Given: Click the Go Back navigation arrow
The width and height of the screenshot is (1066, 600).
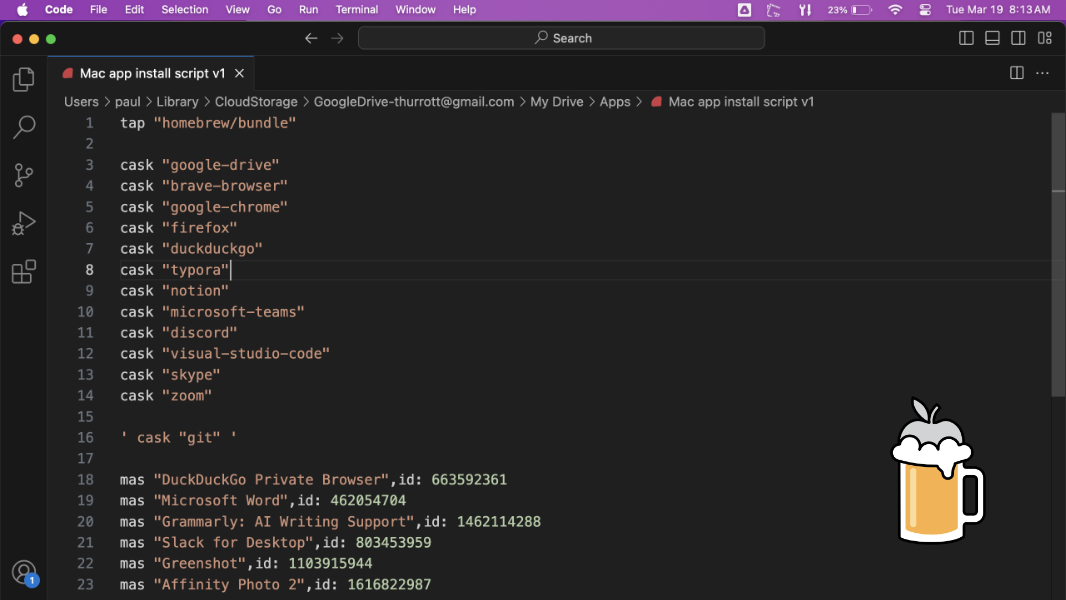Looking at the screenshot, I should point(311,37).
